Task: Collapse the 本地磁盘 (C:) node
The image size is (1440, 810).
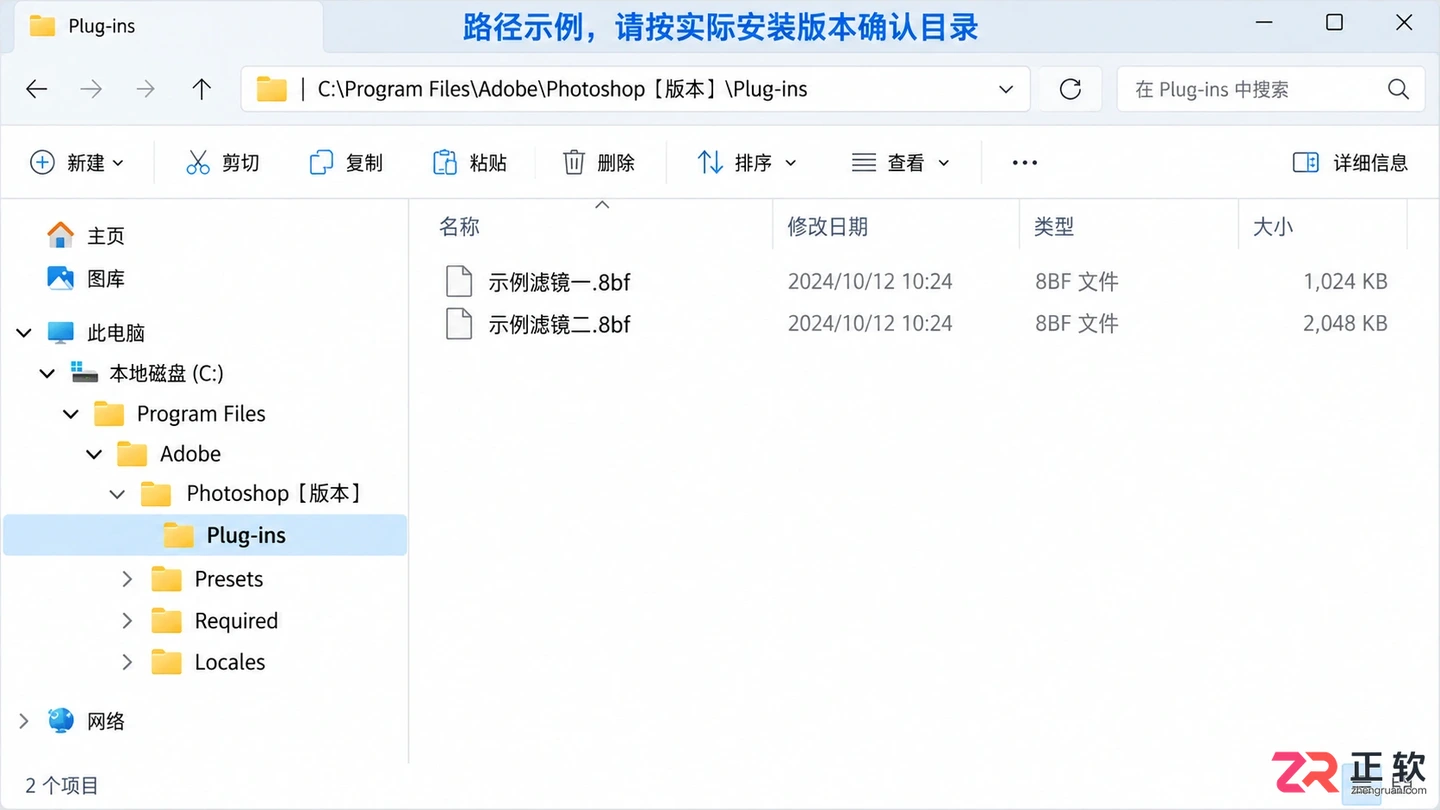Action: click(x=47, y=373)
